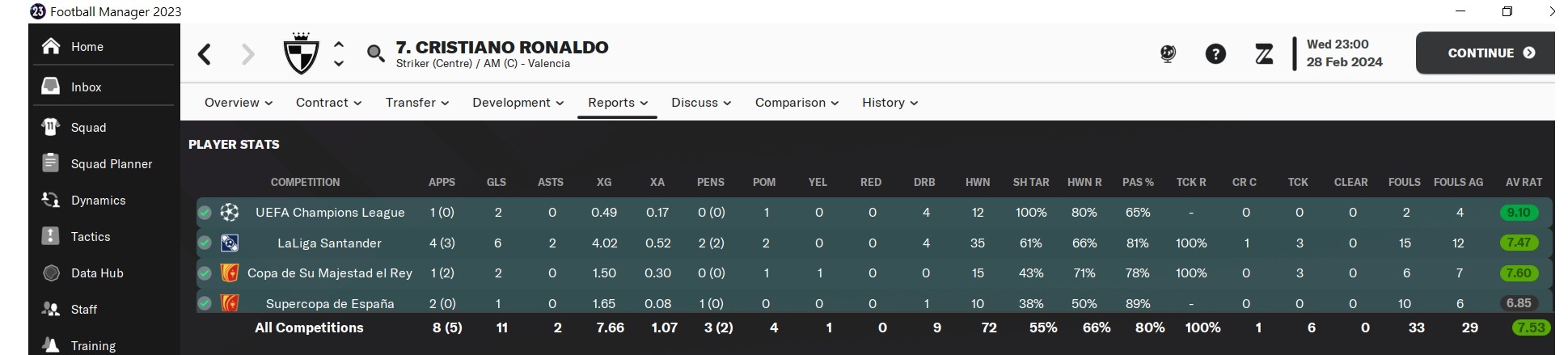Click the Z shortcut icon
1568x355 pixels.
point(1263,54)
